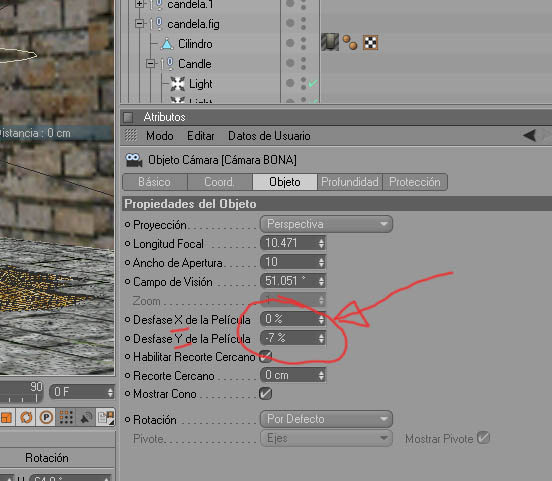Click the dotted grid point-level animation icon
Screen dimensions: 552x481
(x=66, y=418)
